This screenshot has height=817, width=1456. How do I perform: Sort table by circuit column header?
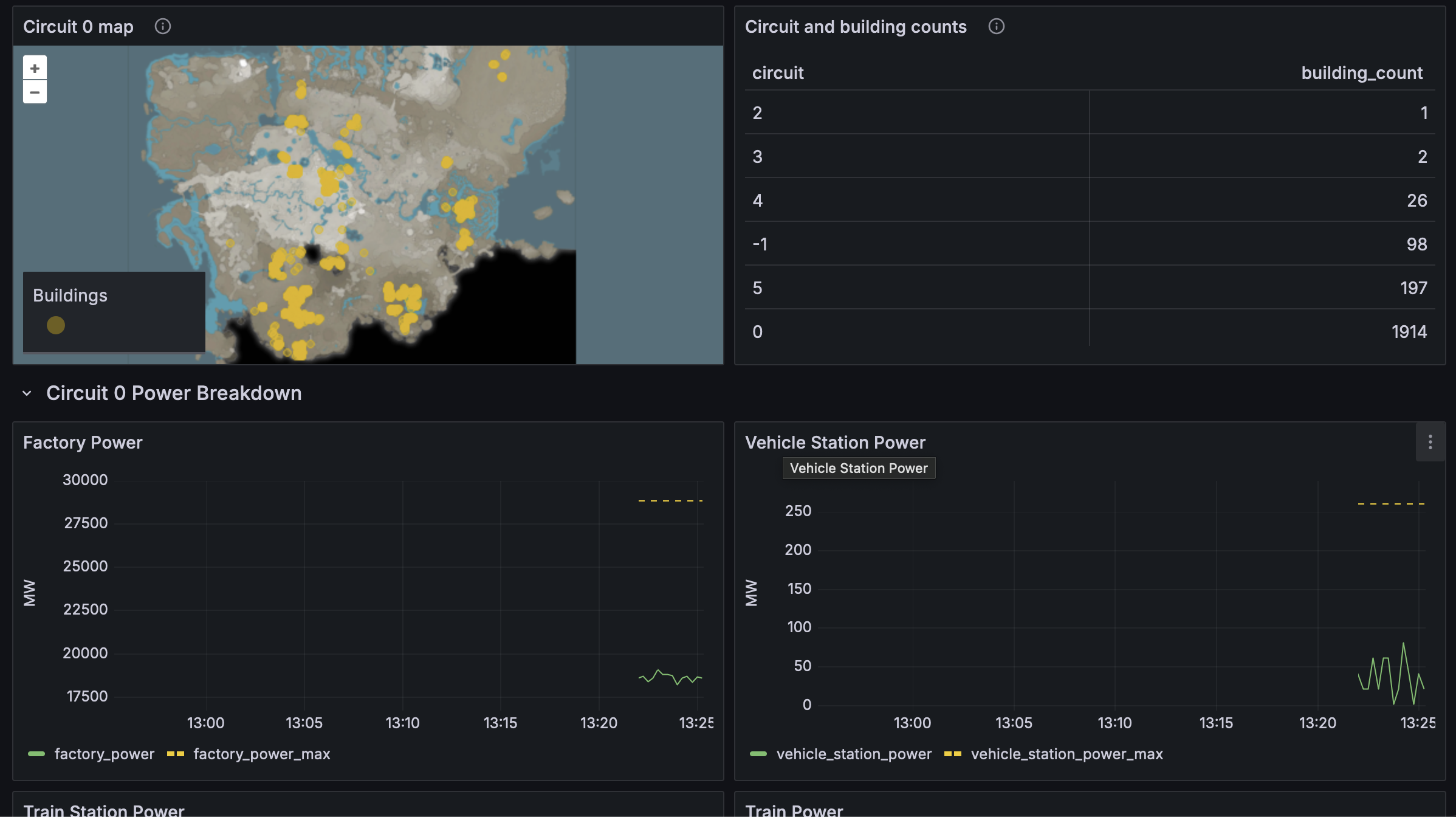coord(778,73)
